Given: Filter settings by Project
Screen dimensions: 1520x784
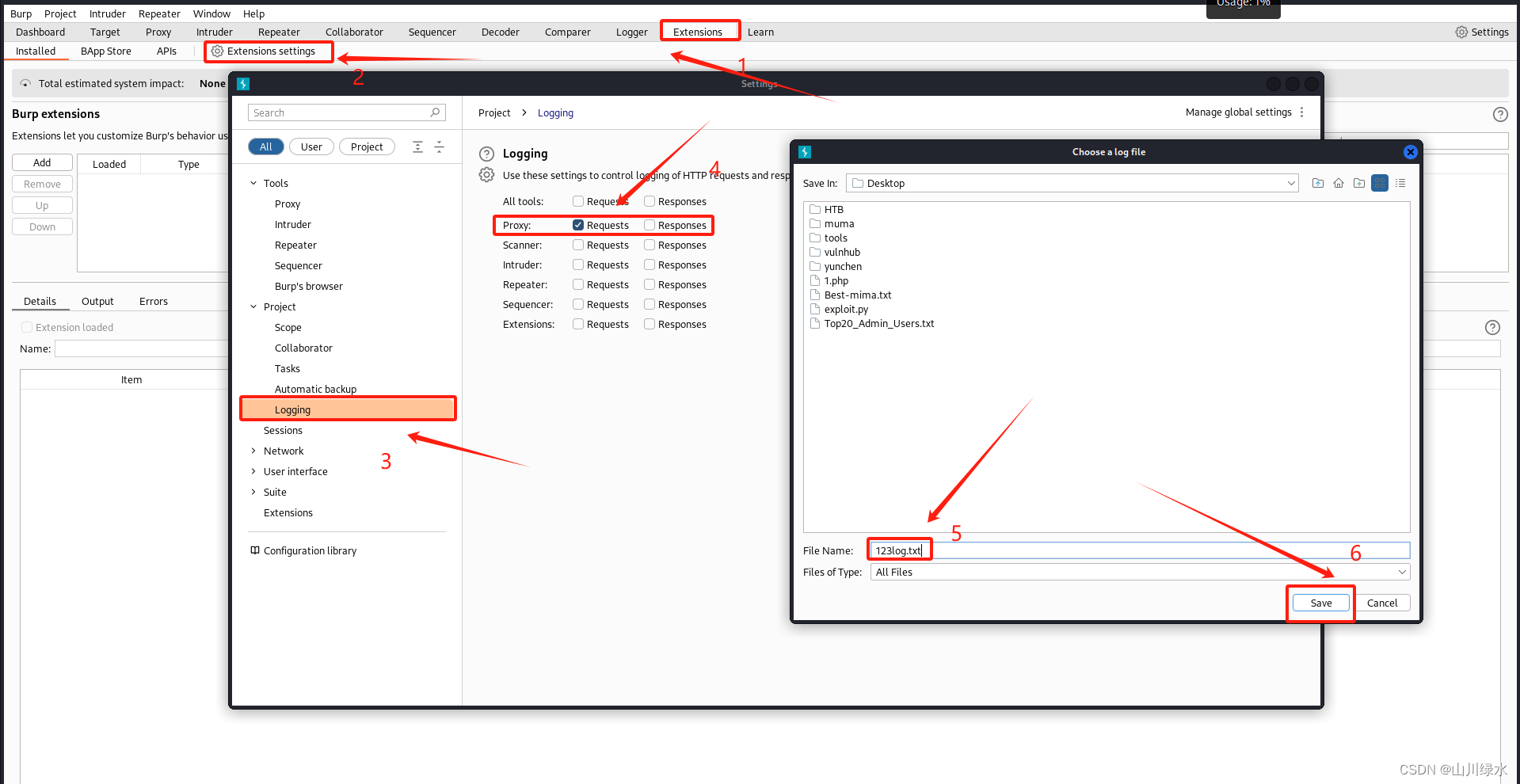Looking at the screenshot, I should pyautogui.click(x=367, y=147).
